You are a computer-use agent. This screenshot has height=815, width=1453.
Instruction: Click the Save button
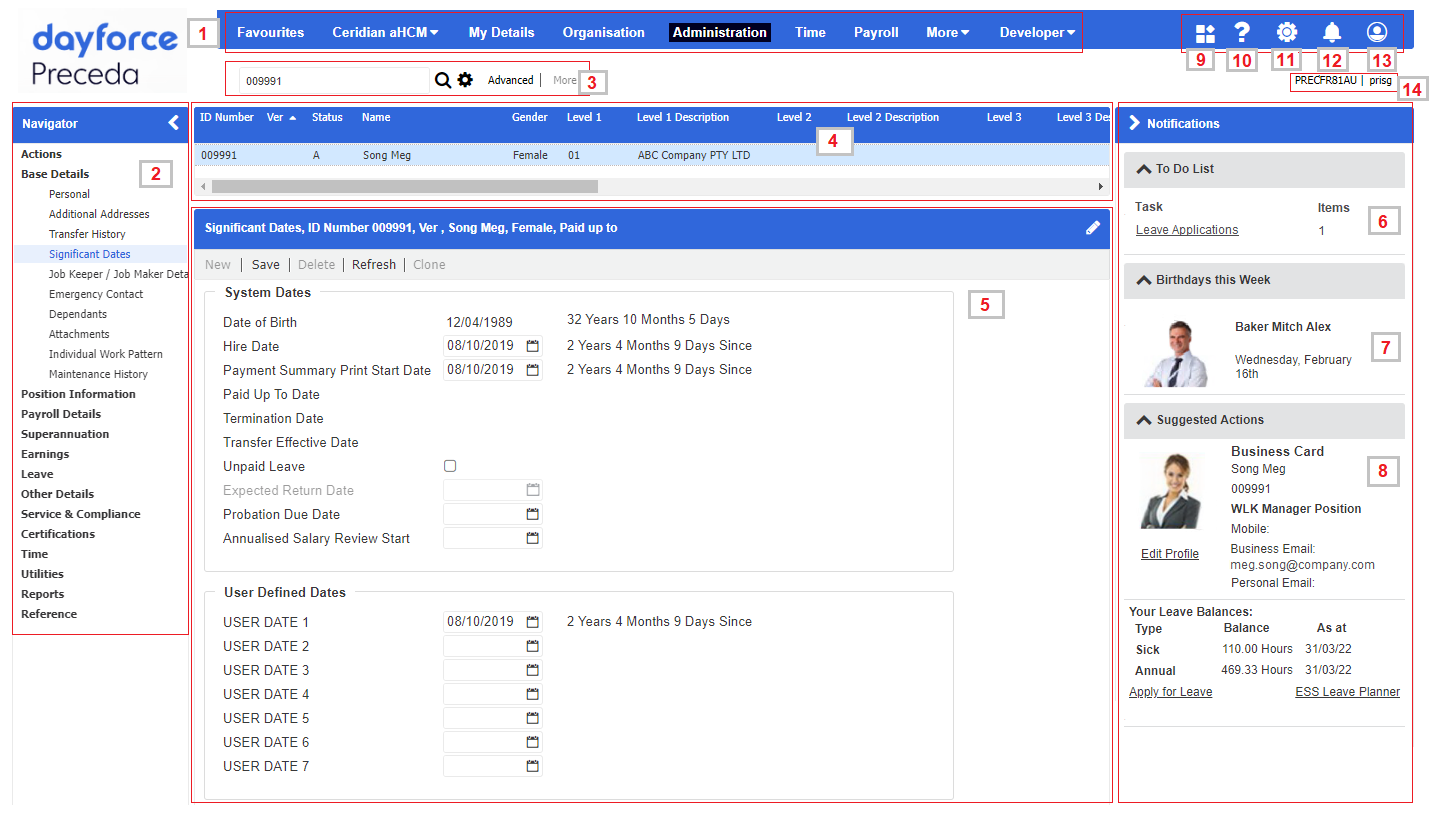[266, 265]
